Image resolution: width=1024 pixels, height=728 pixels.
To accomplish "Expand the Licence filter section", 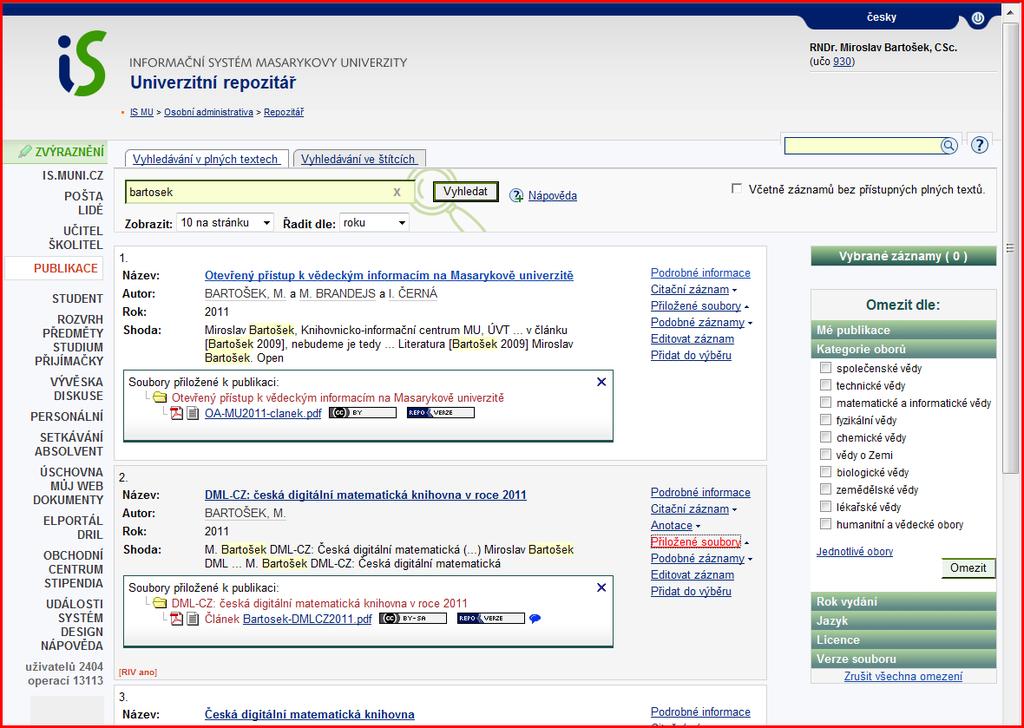I will 903,639.
